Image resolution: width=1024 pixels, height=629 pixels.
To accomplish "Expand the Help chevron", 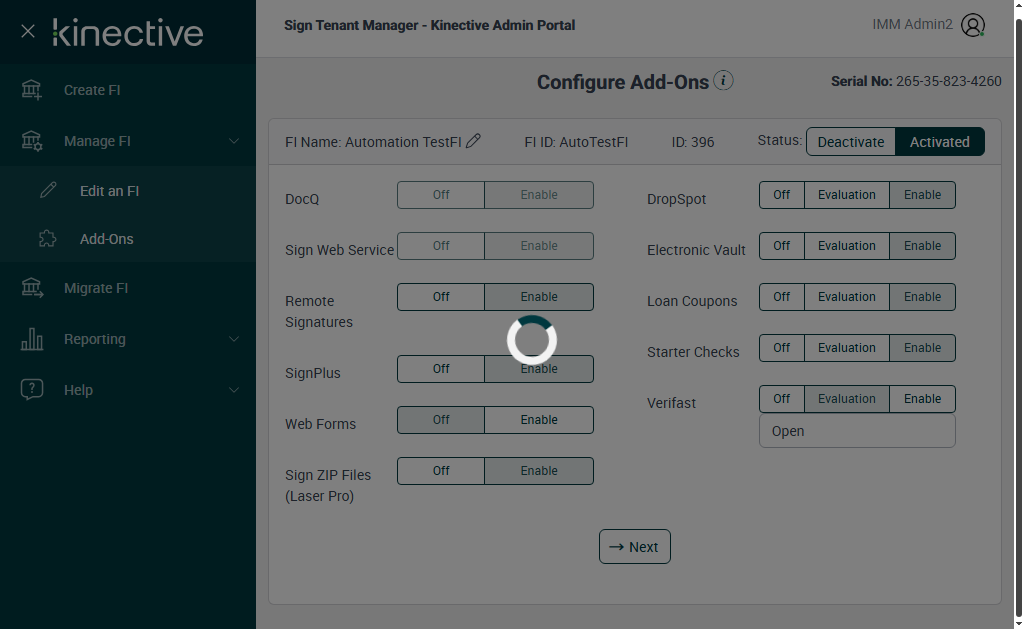I will (x=234, y=390).
